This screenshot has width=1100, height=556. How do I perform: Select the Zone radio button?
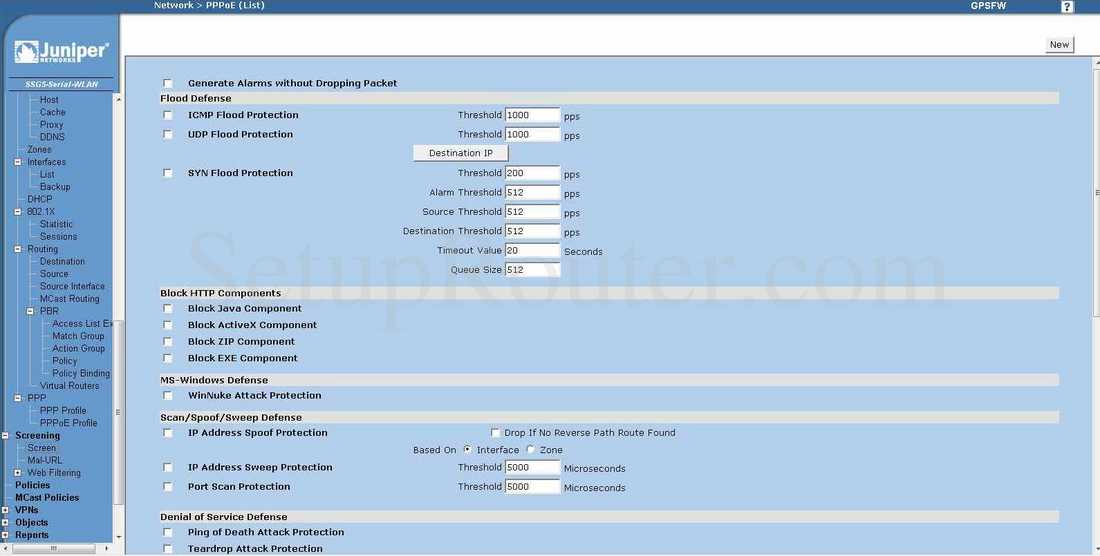point(530,449)
